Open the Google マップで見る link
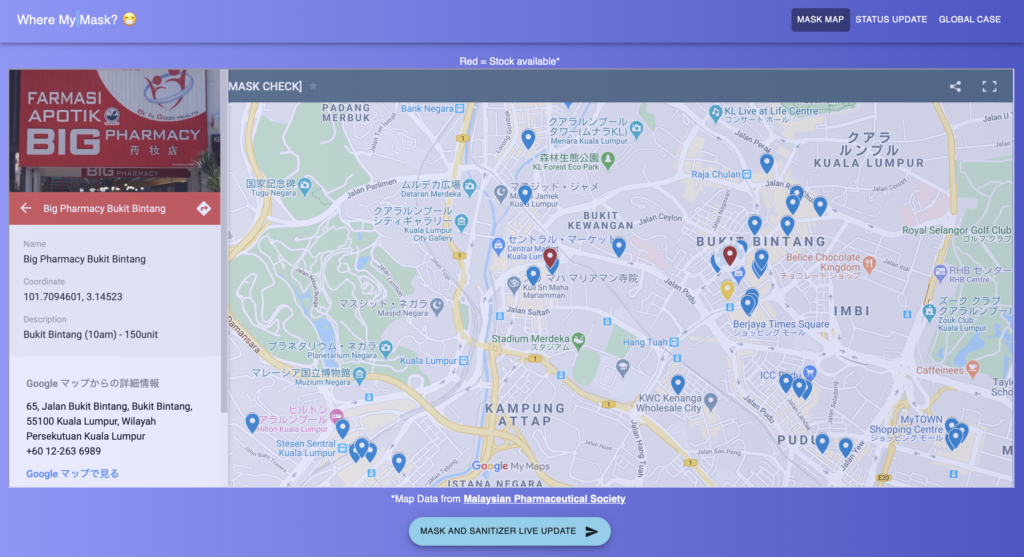 click(x=72, y=473)
